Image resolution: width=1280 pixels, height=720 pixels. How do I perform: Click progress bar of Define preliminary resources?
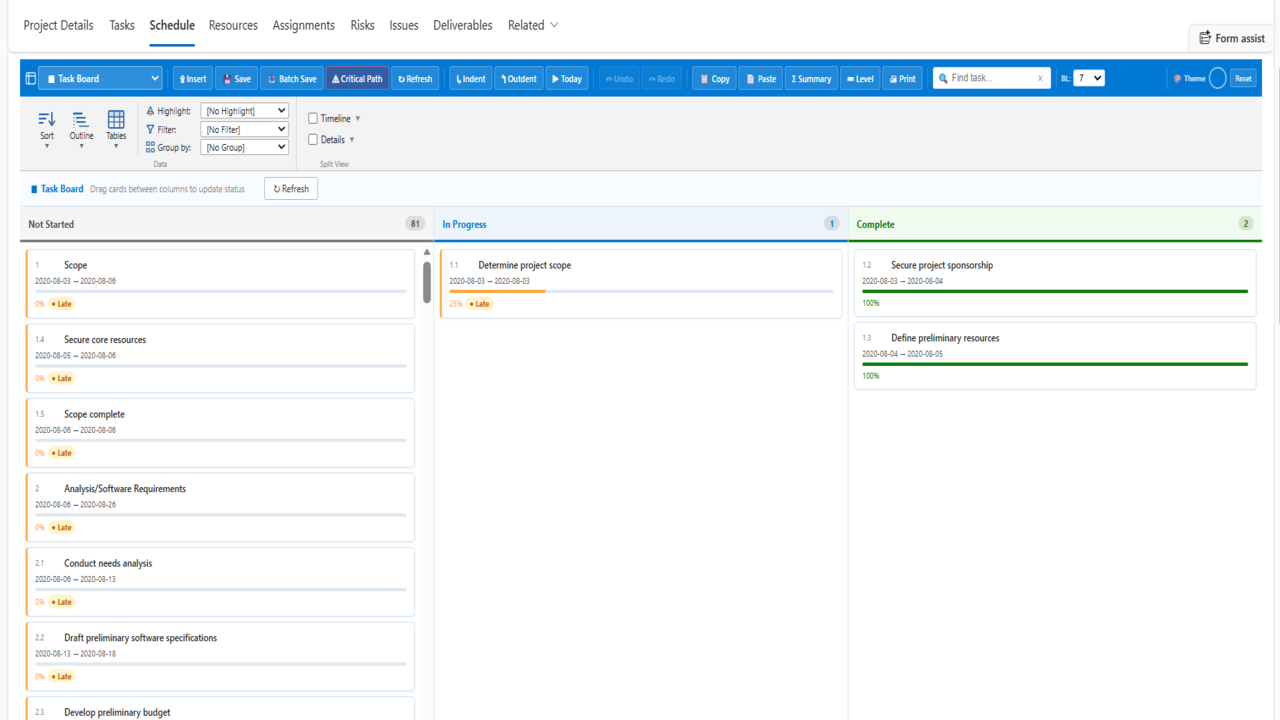coord(1055,364)
